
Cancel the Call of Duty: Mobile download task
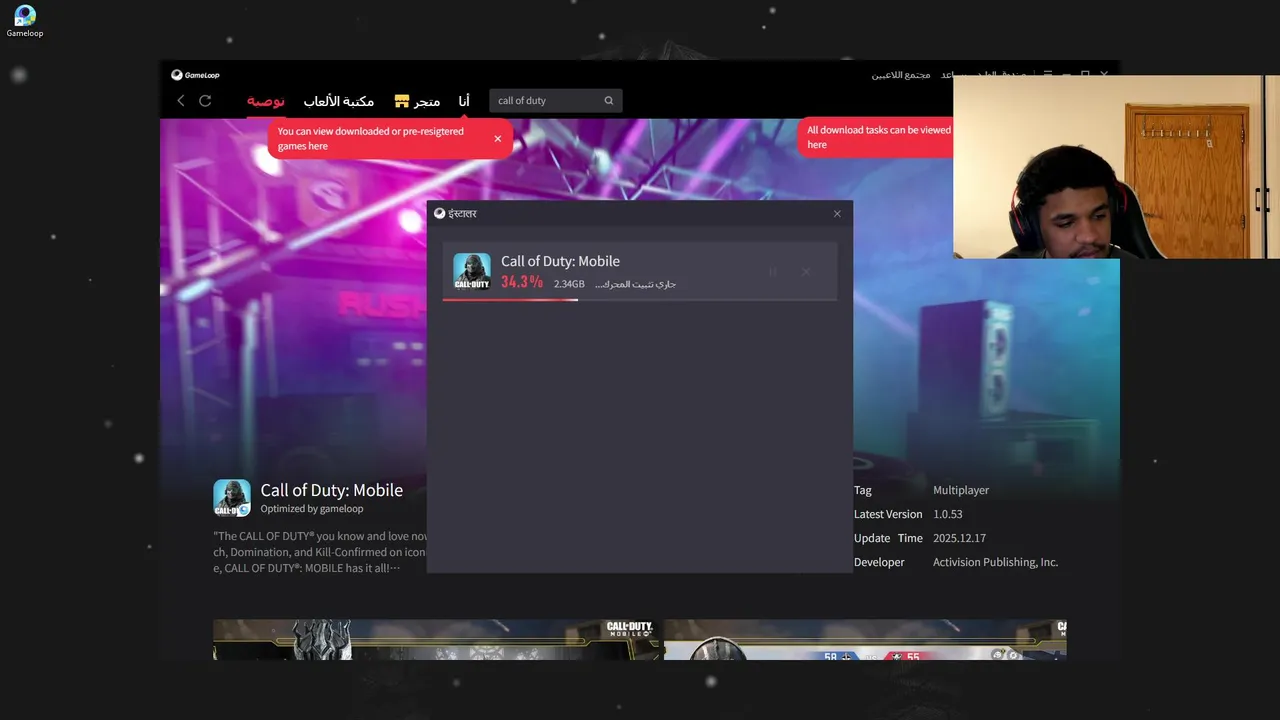806,272
